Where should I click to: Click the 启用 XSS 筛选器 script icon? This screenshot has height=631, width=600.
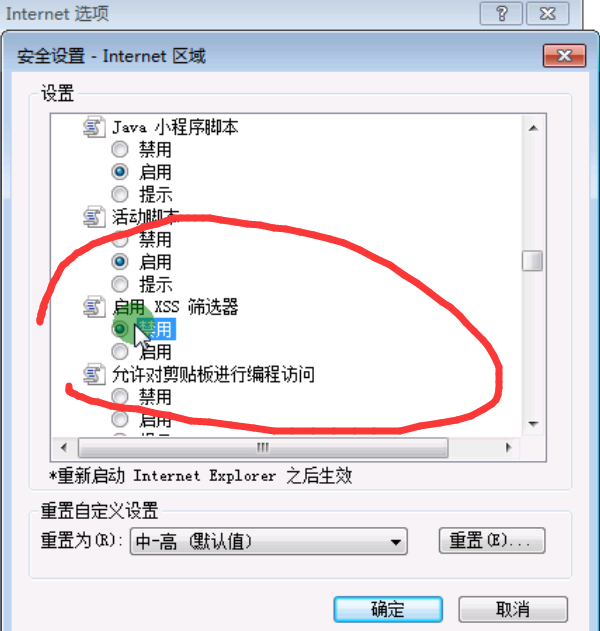pyautogui.click(x=94, y=307)
